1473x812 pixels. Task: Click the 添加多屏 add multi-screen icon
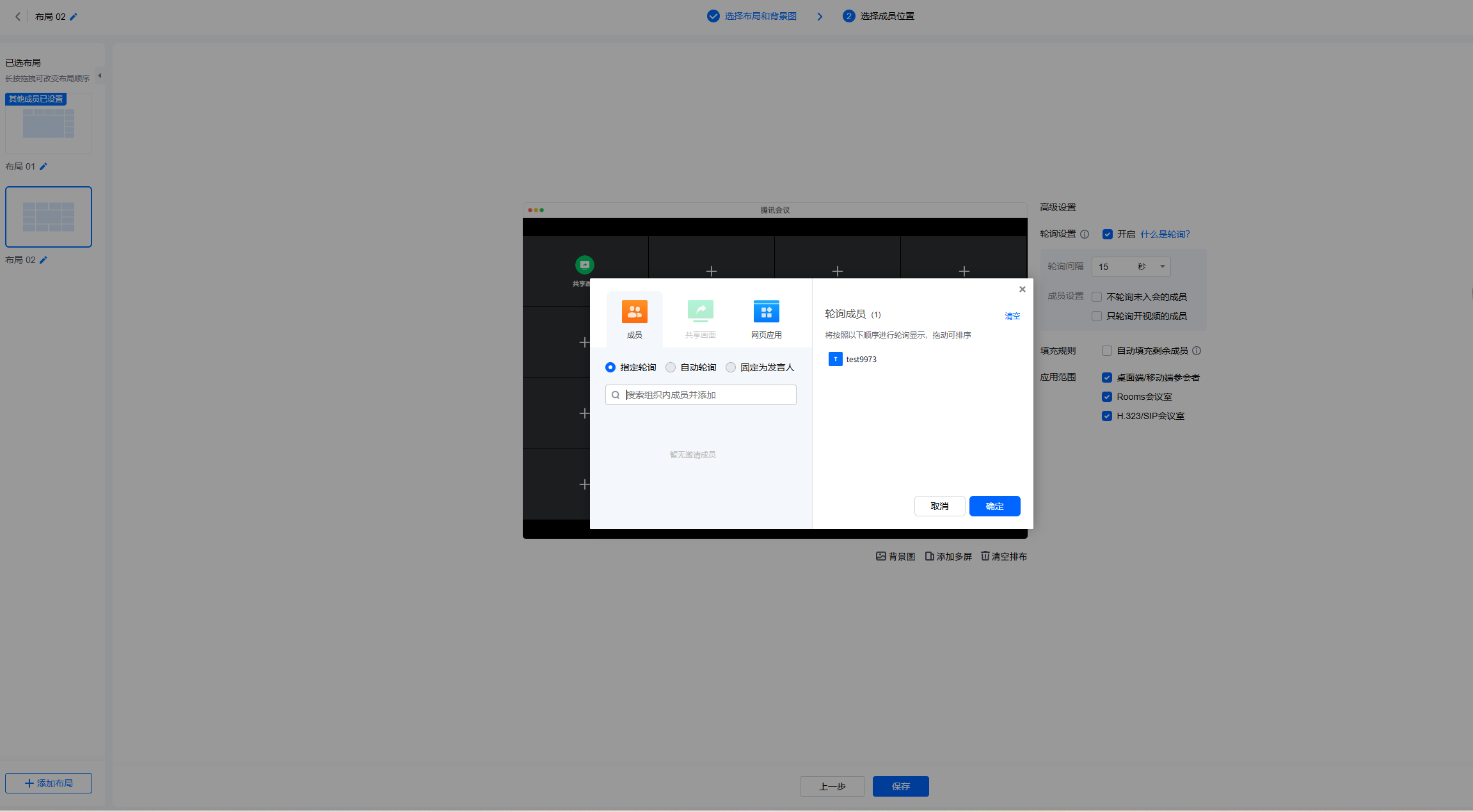coord(929,556)
